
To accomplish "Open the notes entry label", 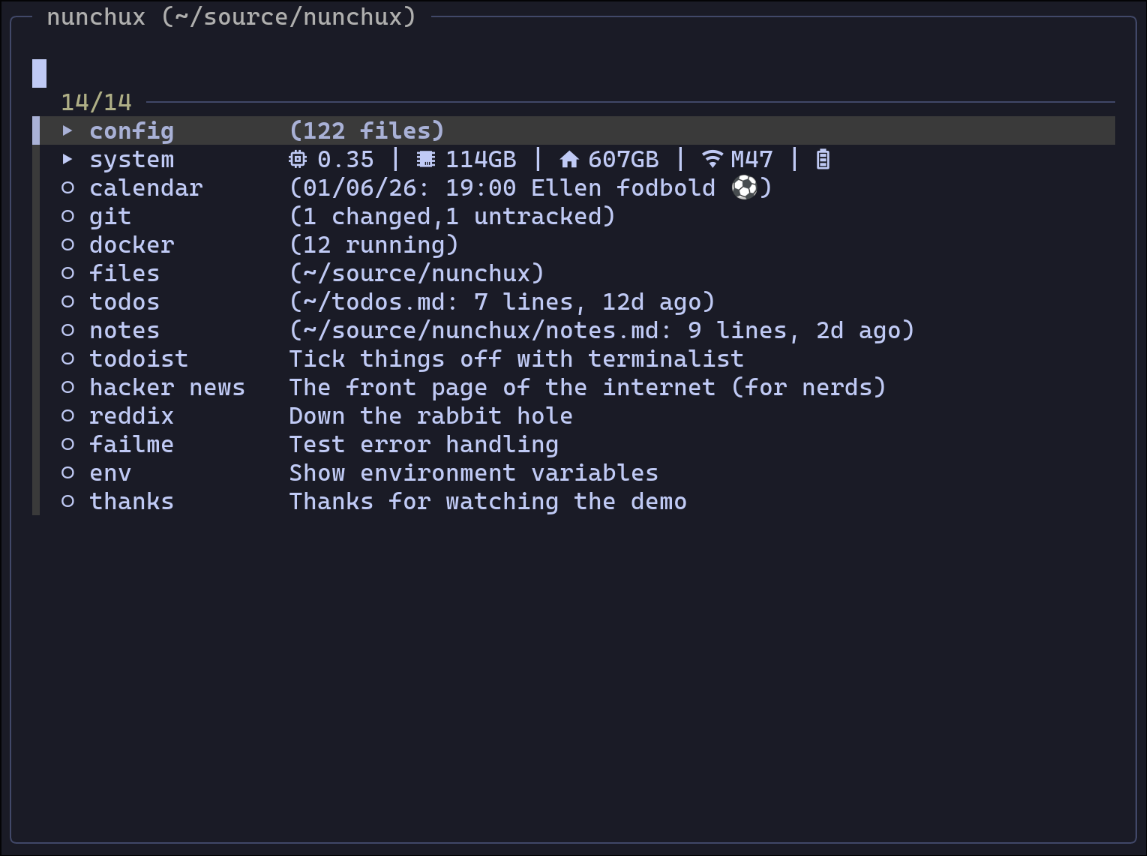I will click(124, 331).
